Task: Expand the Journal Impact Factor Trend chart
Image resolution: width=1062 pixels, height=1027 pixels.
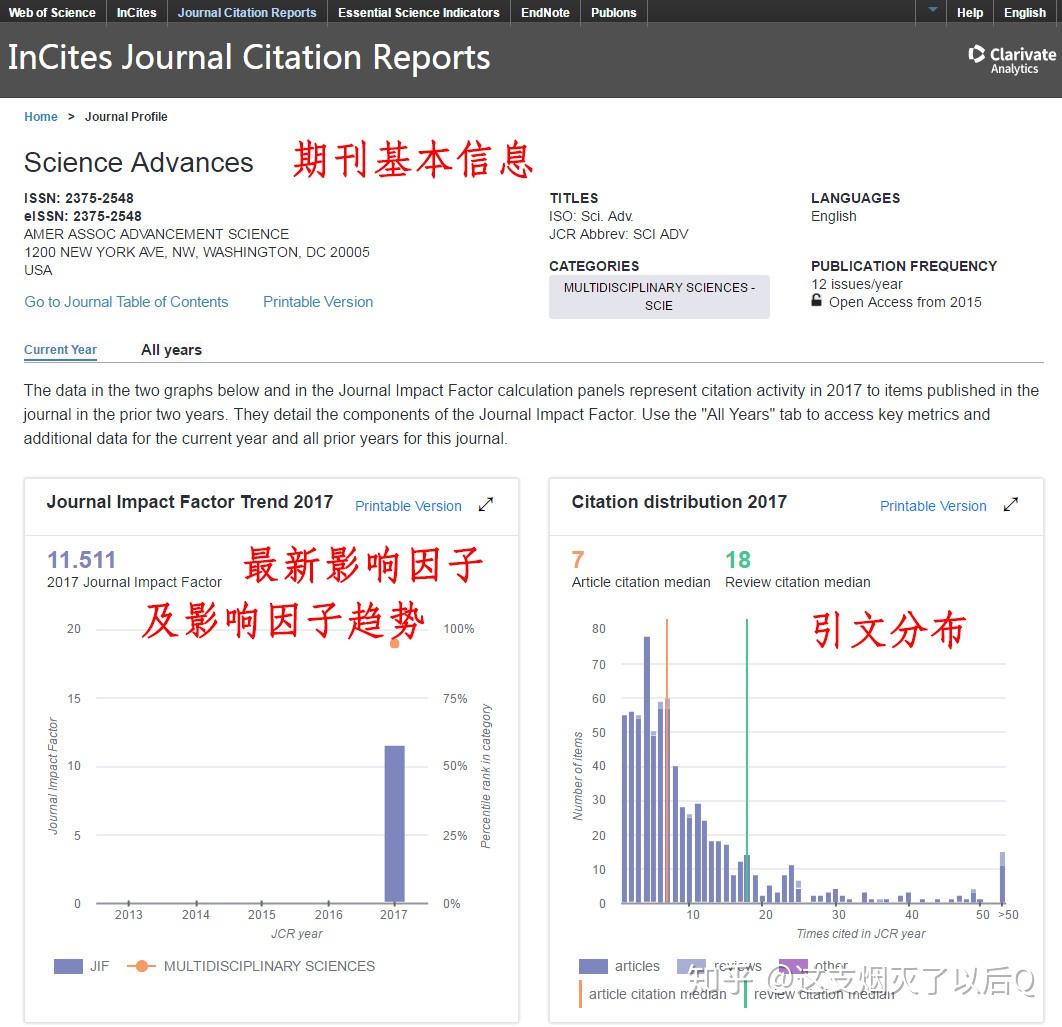Action: [486, 505]
